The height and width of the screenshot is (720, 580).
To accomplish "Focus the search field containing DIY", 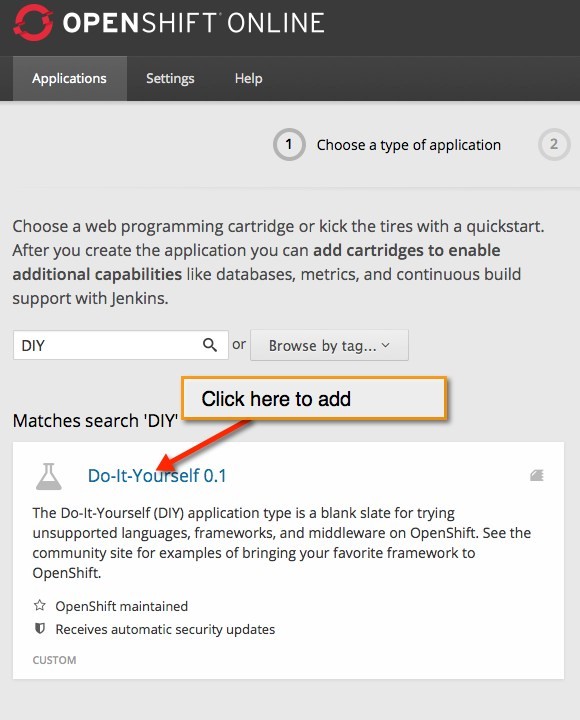I will coord(121,345).
